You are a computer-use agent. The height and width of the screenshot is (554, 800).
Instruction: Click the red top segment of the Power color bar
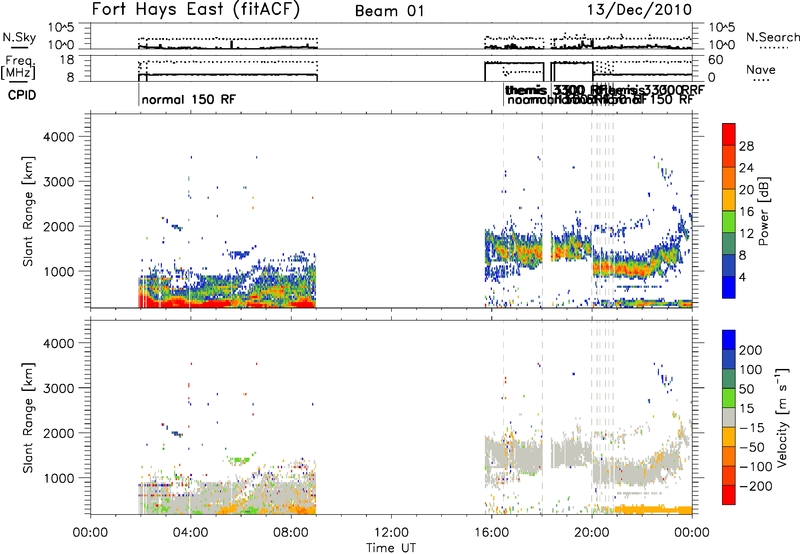click(x=729, y=134)
